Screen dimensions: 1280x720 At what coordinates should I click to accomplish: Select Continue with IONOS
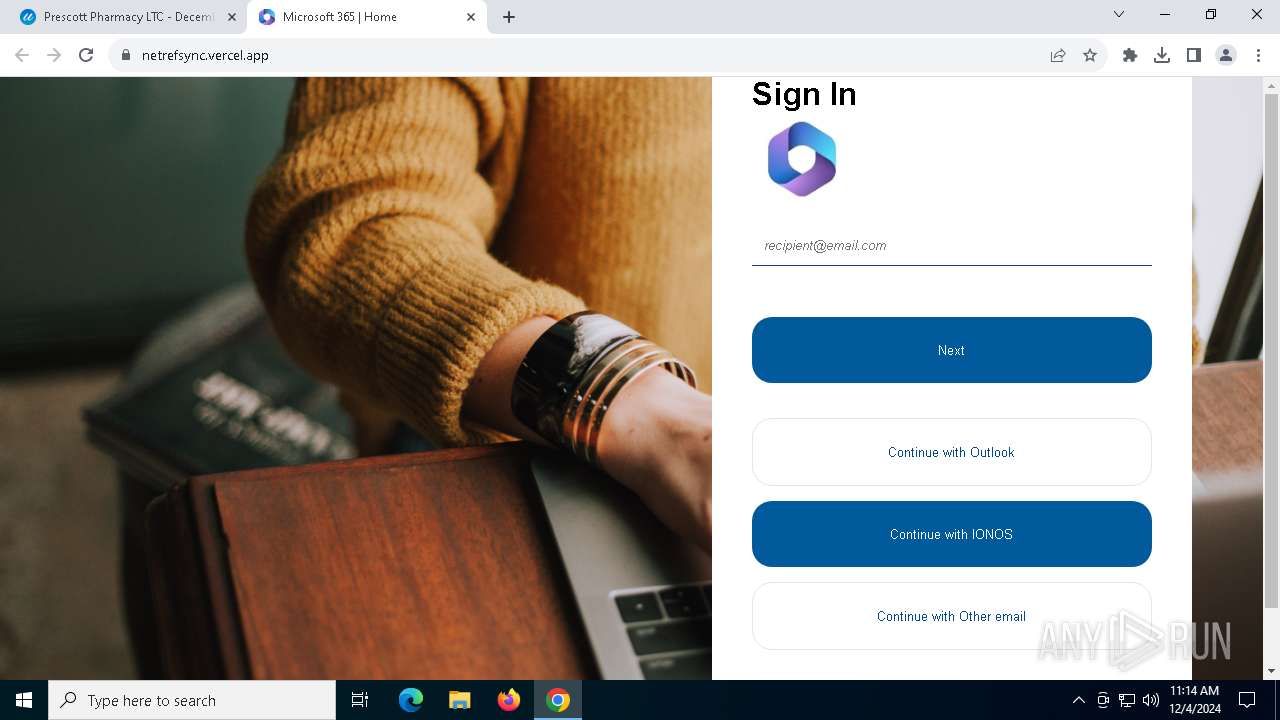951,534
